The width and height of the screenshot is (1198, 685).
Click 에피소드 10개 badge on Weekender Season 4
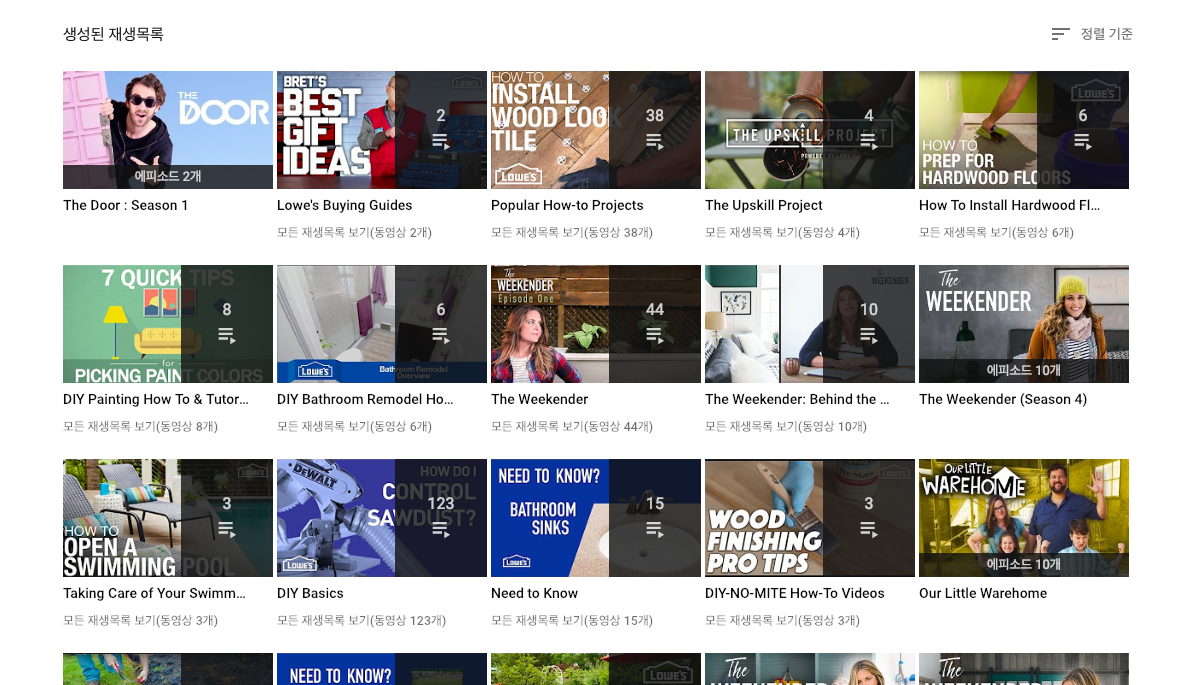tap(1024, 370)
